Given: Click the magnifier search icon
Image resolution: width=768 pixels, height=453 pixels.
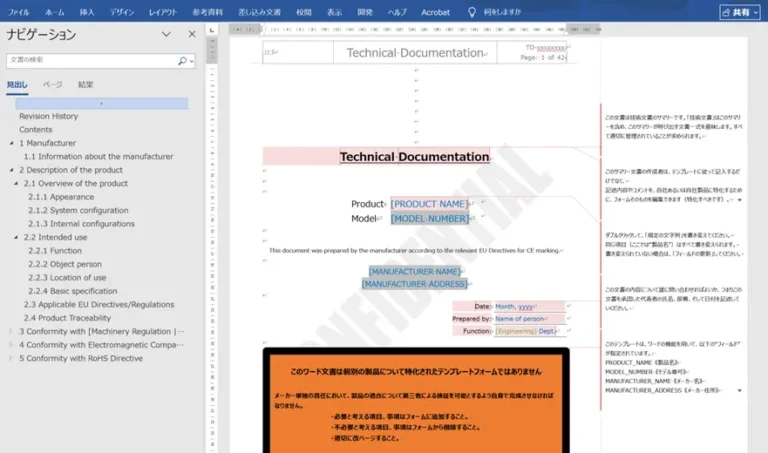Looking at the screenshot, I should pos(182,61).
